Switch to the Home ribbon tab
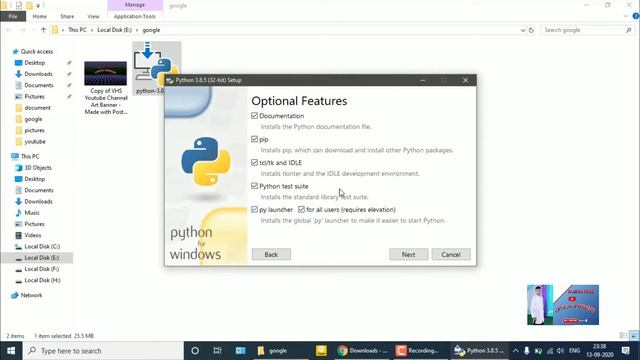Image resolution: width=640 pixels, height=360 pixels. (x=40, y=16)
